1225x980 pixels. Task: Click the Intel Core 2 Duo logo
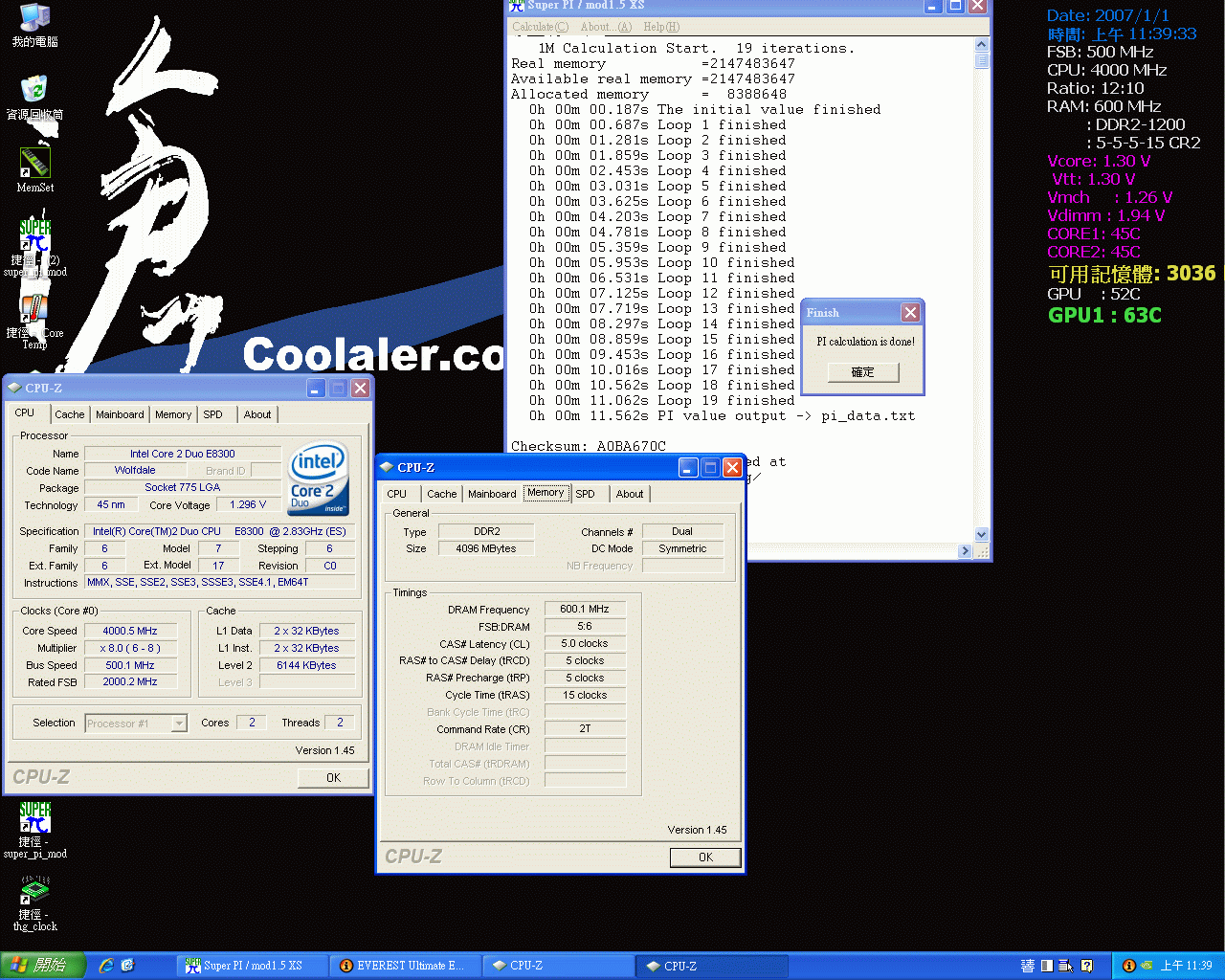pyautogui.click(x=319, y=479)
